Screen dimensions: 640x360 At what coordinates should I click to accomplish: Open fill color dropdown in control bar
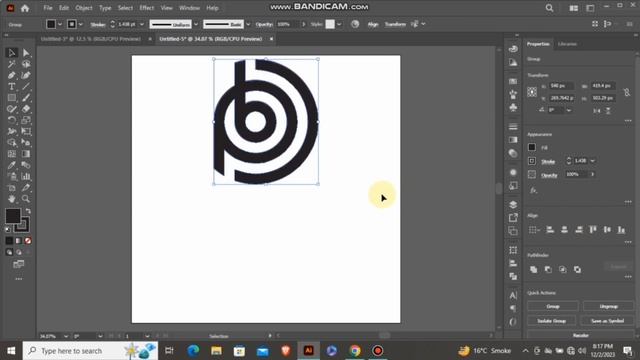[60, 24]
